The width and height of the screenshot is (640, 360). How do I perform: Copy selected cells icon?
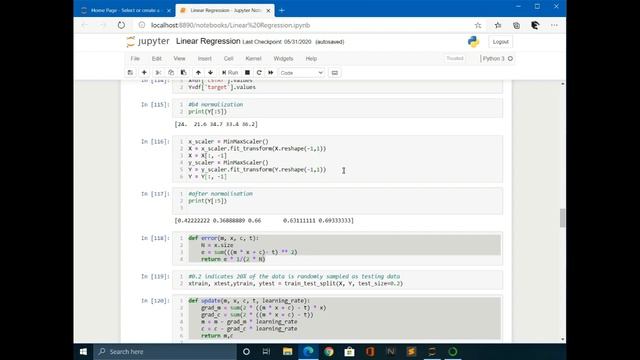click(171, 73)
